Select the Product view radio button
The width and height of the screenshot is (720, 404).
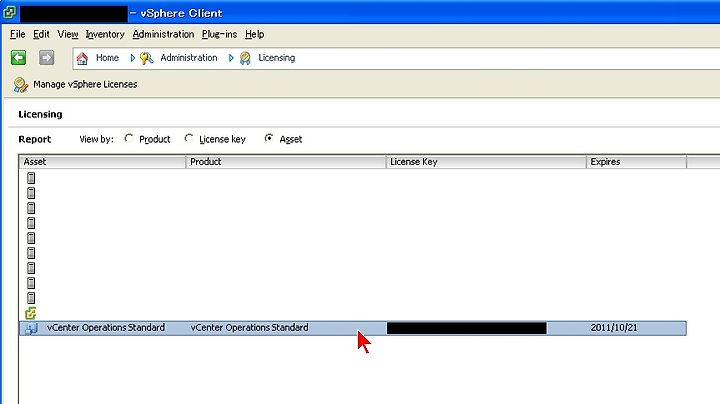click(x=129, y=138)
